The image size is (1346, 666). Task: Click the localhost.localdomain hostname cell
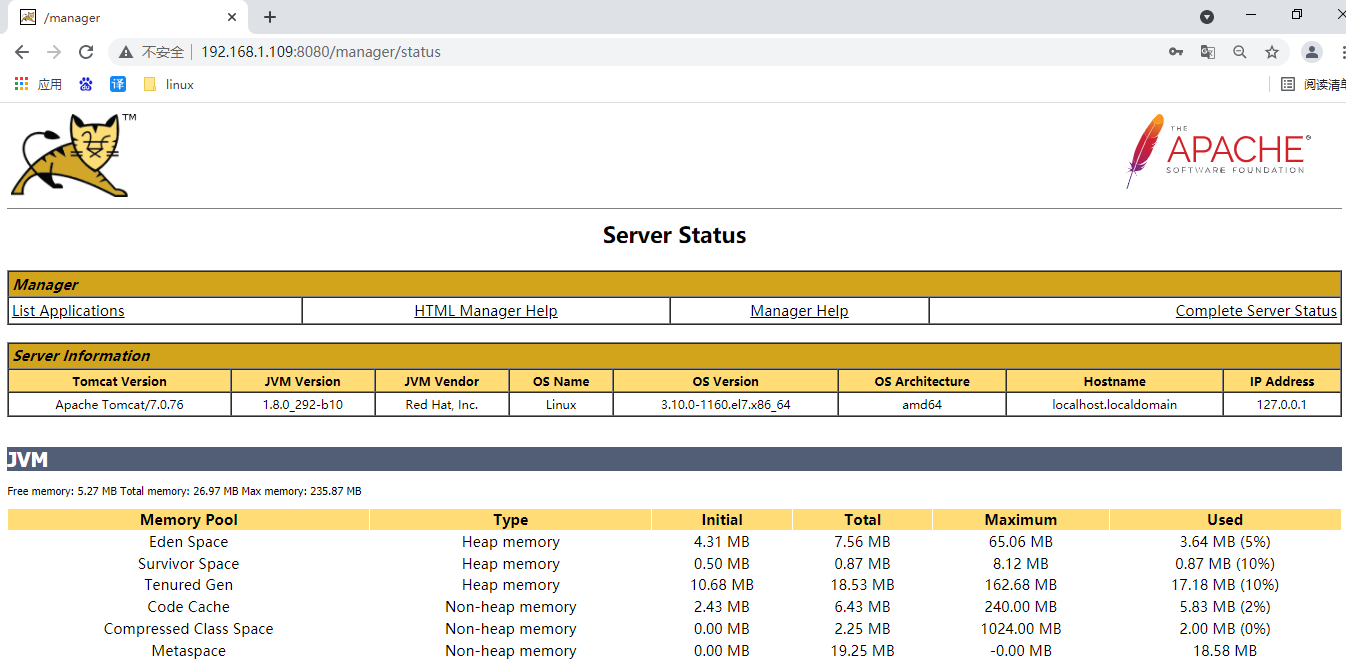(1114, 405)
